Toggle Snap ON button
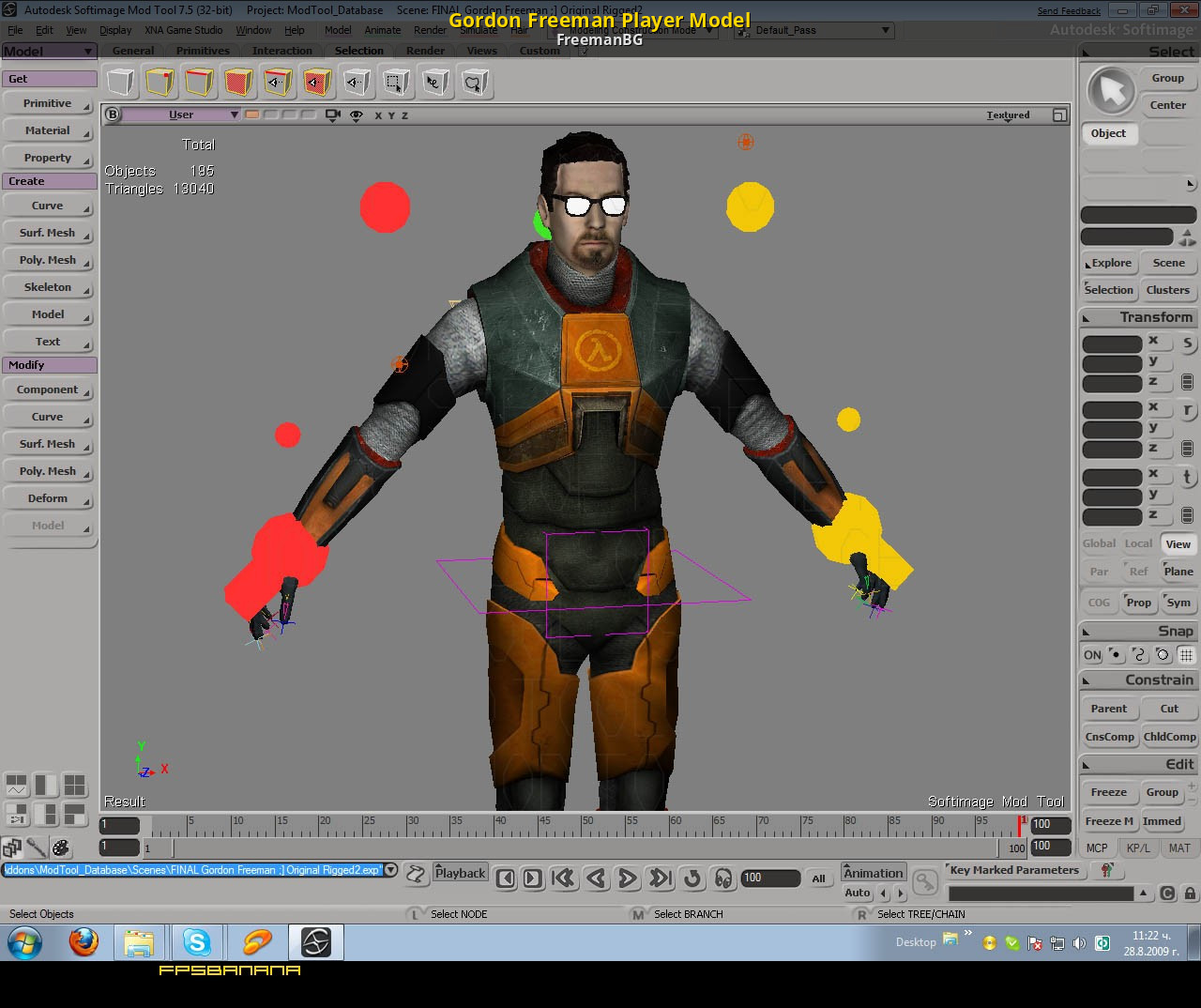 [x=1092, y=655]
